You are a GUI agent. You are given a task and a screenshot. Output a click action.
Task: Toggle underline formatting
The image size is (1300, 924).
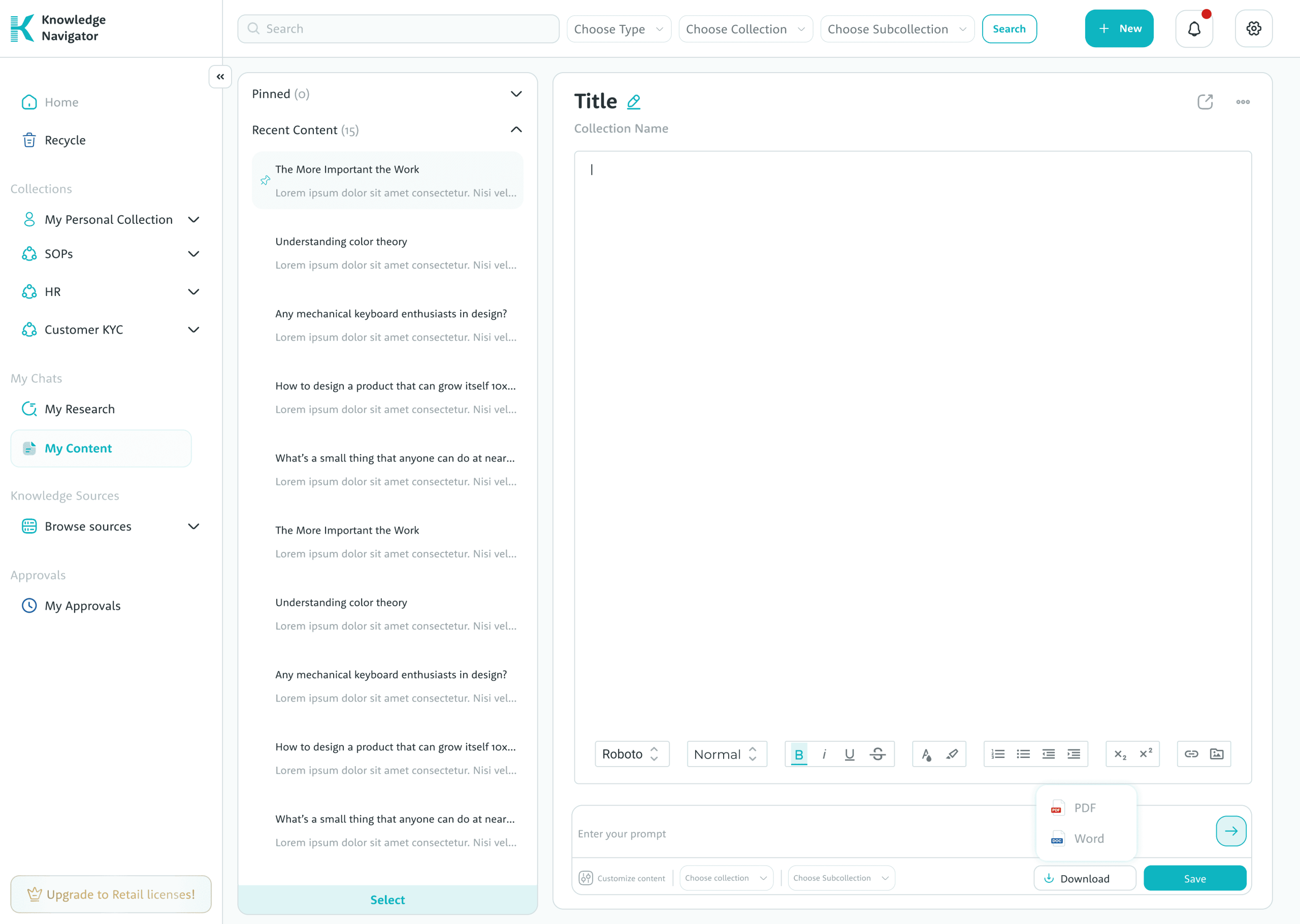pyautogui.click(x=850, y=754)
